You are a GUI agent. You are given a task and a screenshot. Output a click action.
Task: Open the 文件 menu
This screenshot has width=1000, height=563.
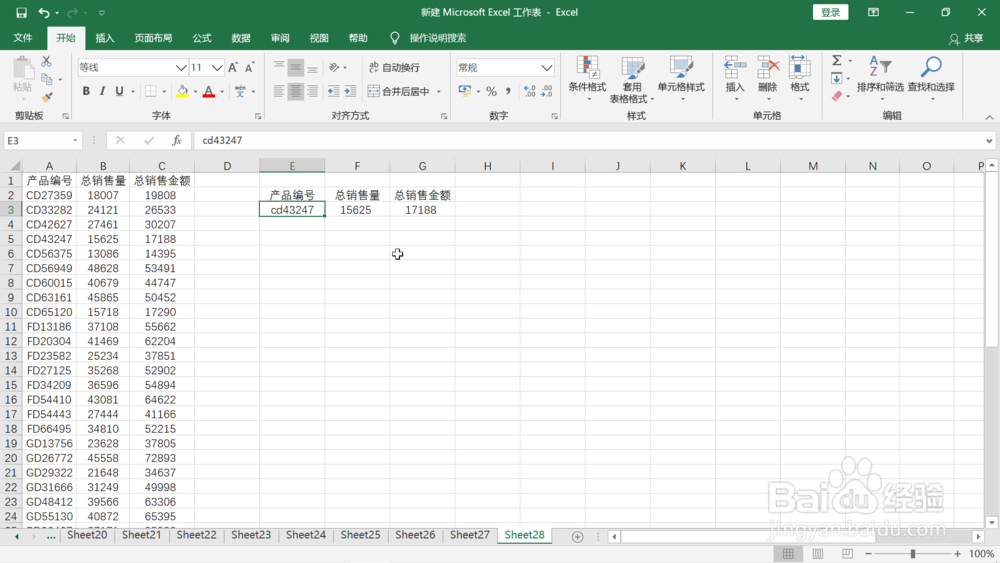23,38
